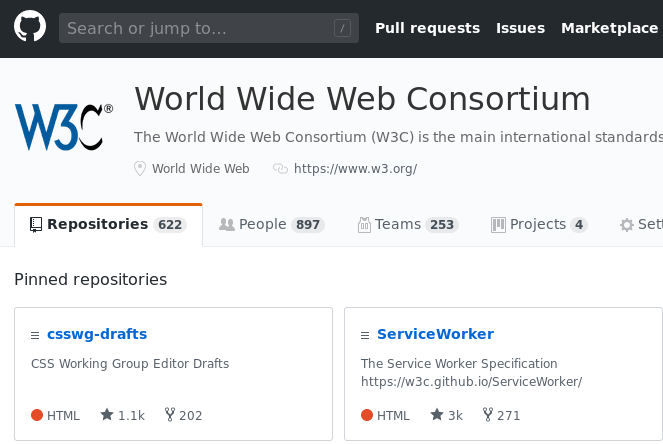This screenshot has width=663, height=444.
Task: Click the slash shortcut icon in search
Action: 342,29
